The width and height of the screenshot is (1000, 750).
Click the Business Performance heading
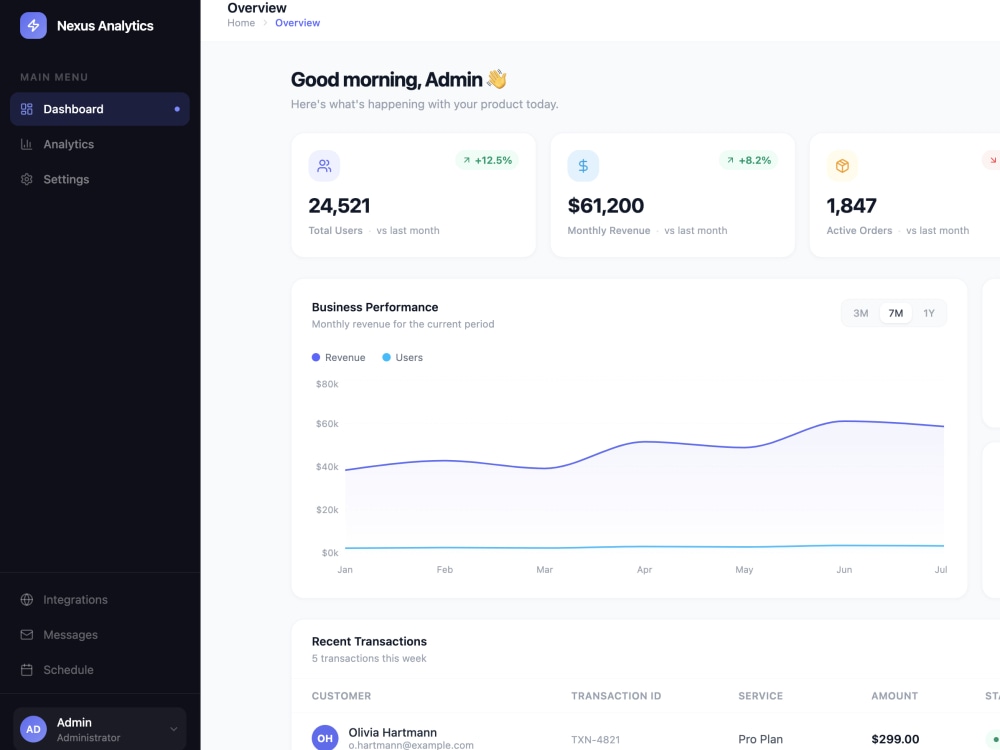click(x=374, y=307)
